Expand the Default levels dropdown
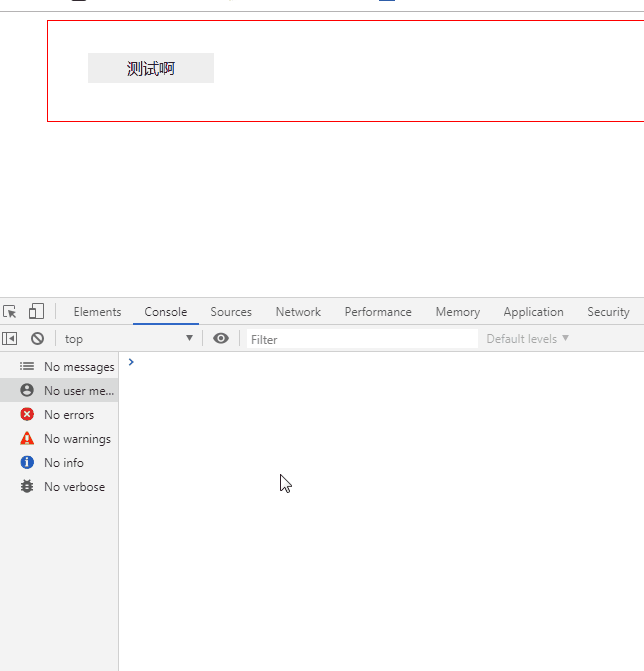 tap(527, 338)
